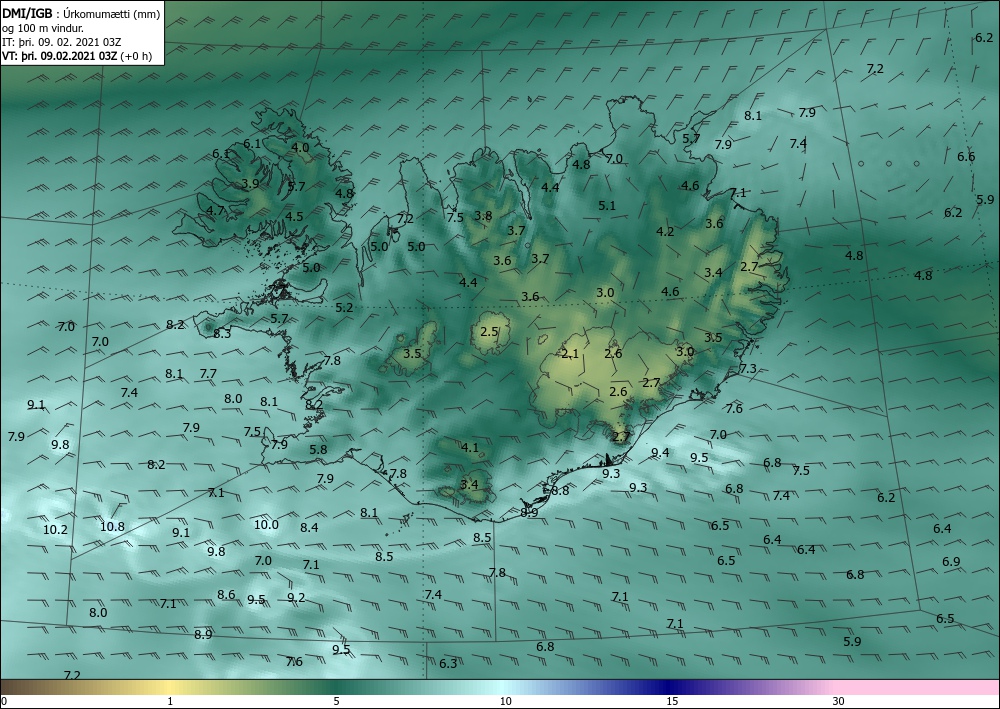Select the 9.4 value off the southeast coast
The image size is (1000, 709).
[660, 453]
